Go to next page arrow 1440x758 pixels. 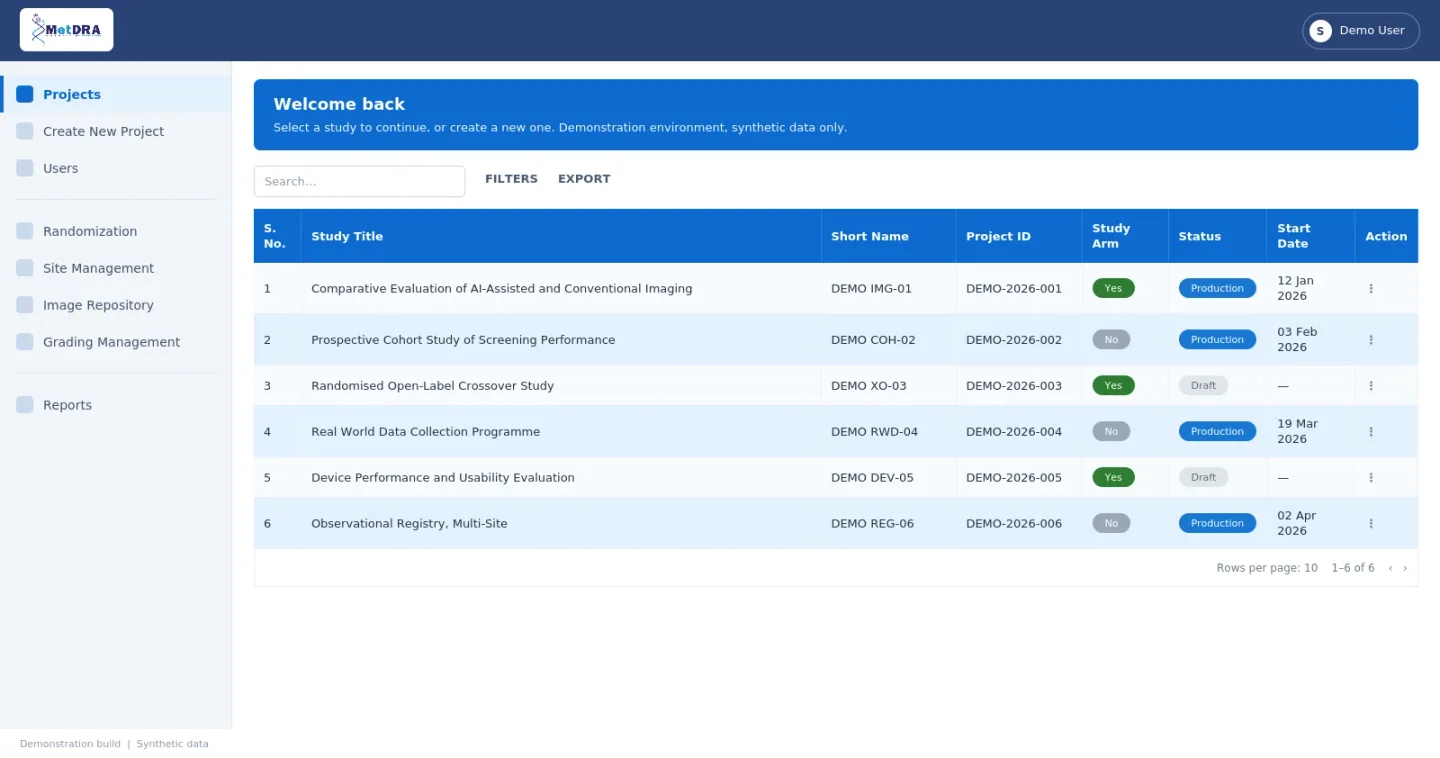click(x=1405, y=568)
